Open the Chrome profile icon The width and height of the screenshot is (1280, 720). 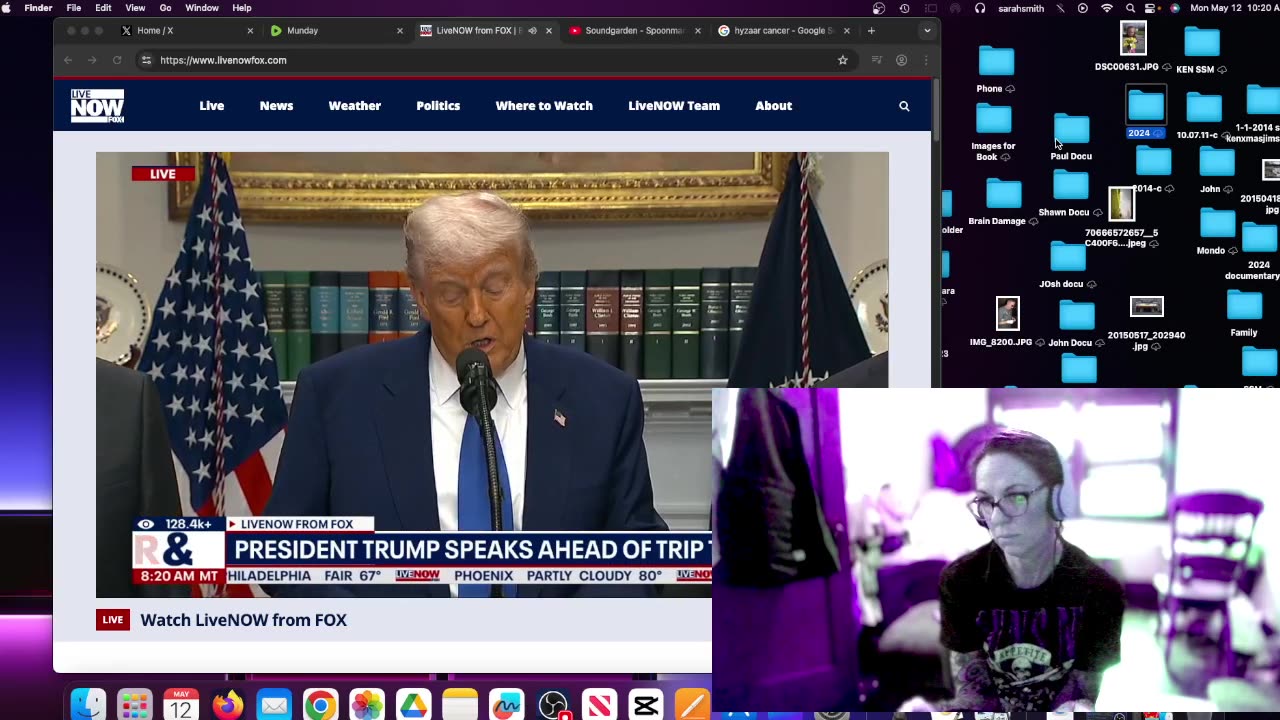[x=901, y=60]
